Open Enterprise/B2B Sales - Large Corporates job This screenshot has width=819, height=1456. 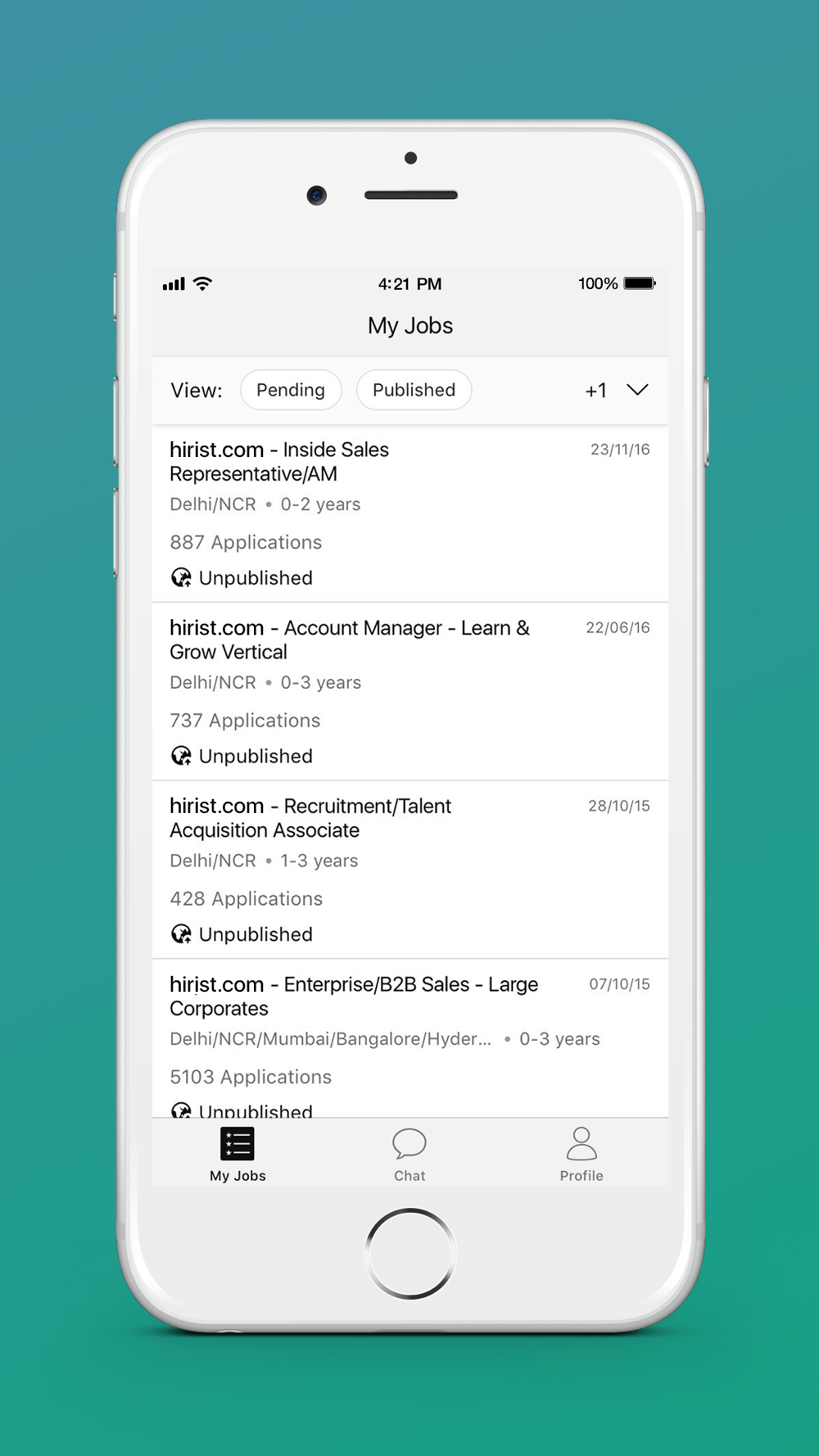[x=354, y=996]
